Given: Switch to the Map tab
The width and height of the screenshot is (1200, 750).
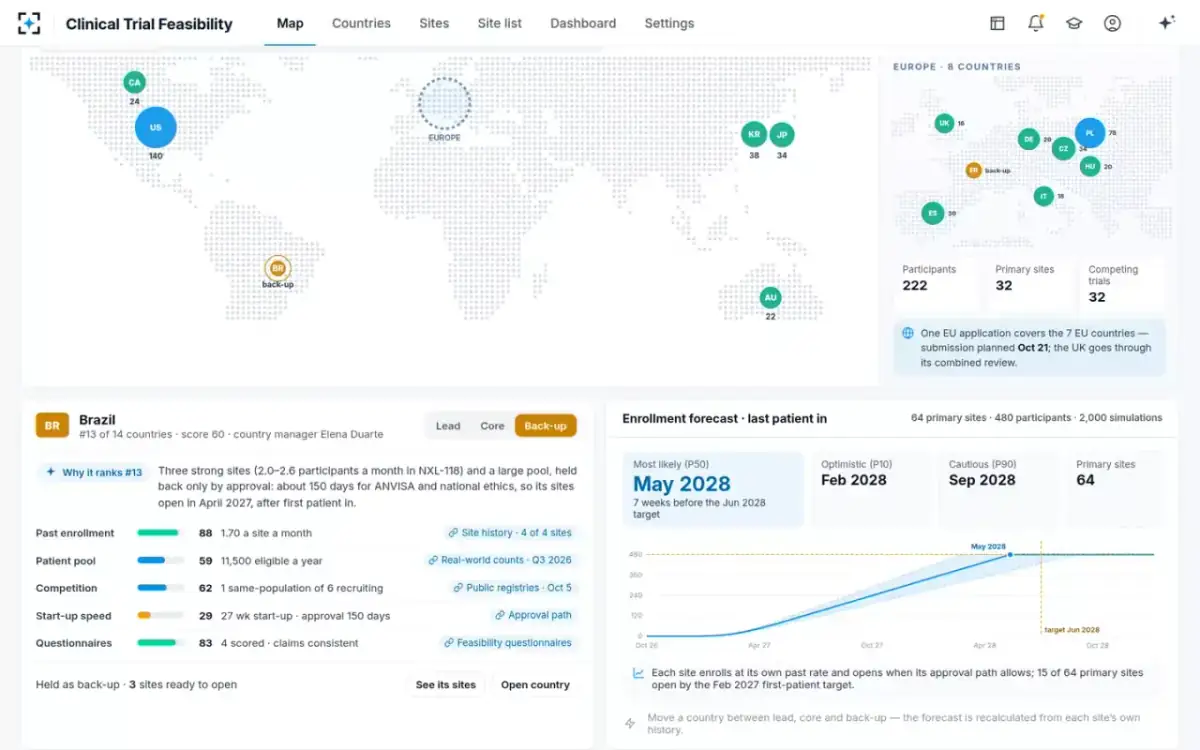Looking at the screenshot, I should [x=290, y=23].
